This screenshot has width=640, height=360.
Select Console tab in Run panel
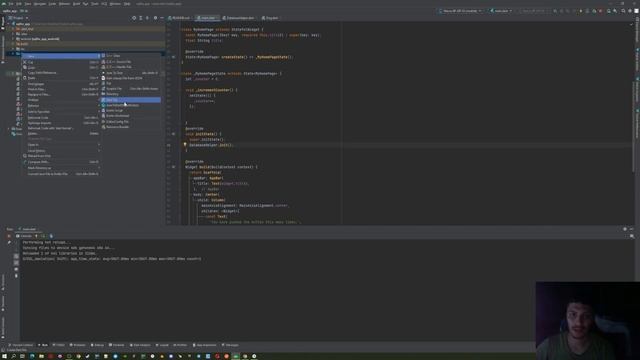tap(24, 236)
